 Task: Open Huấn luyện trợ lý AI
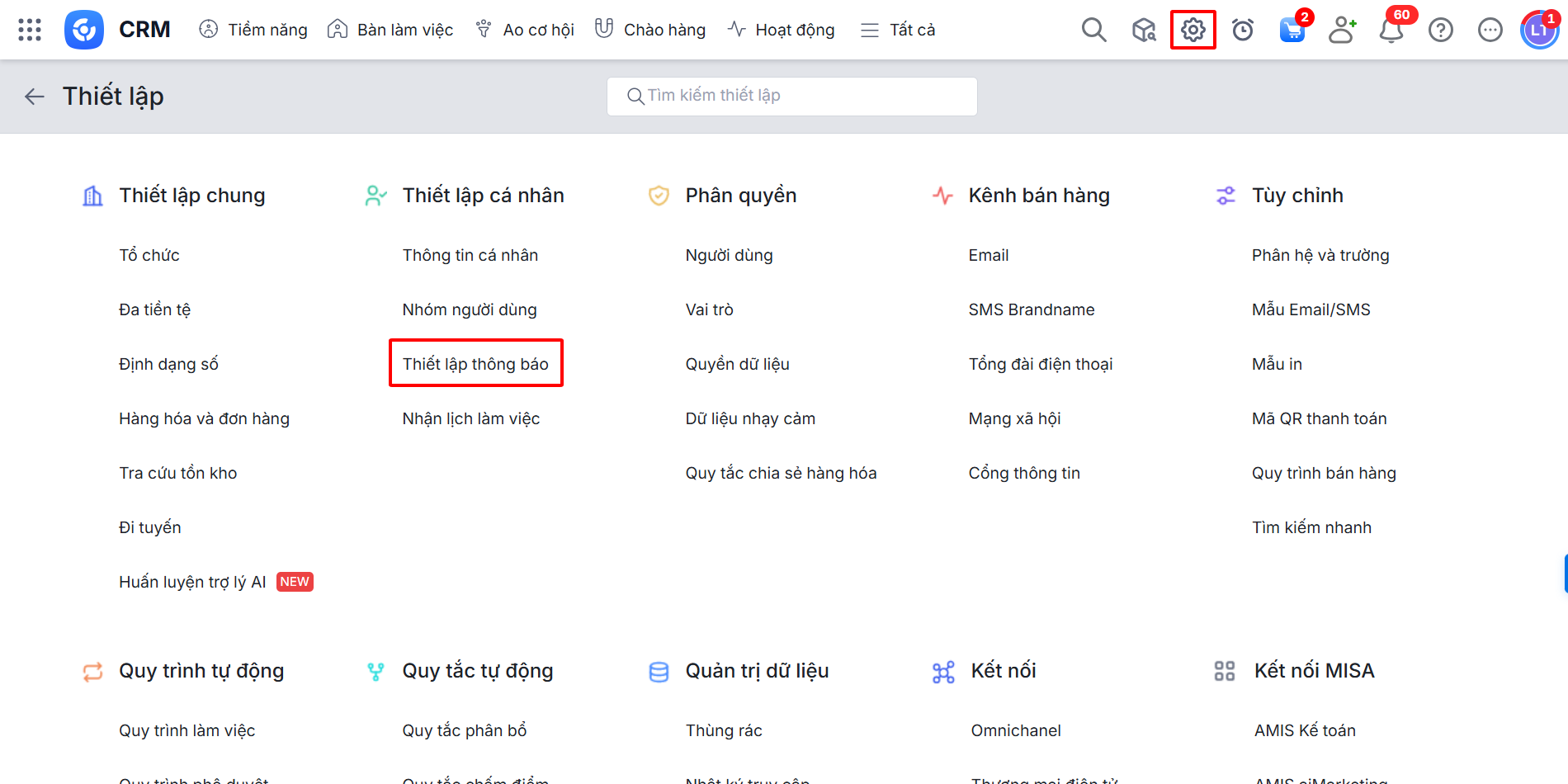[192, 582]
